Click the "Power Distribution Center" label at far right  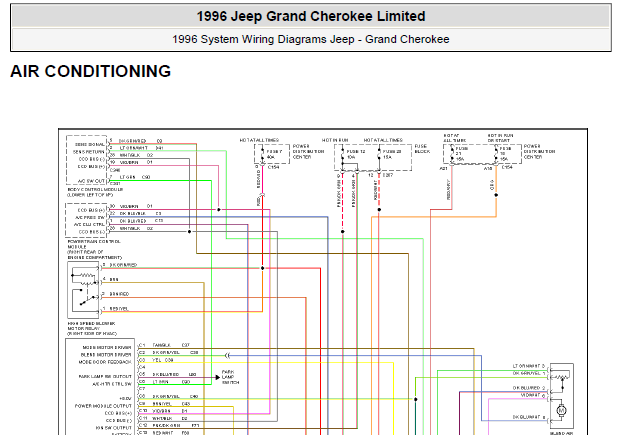pos(539,151)
